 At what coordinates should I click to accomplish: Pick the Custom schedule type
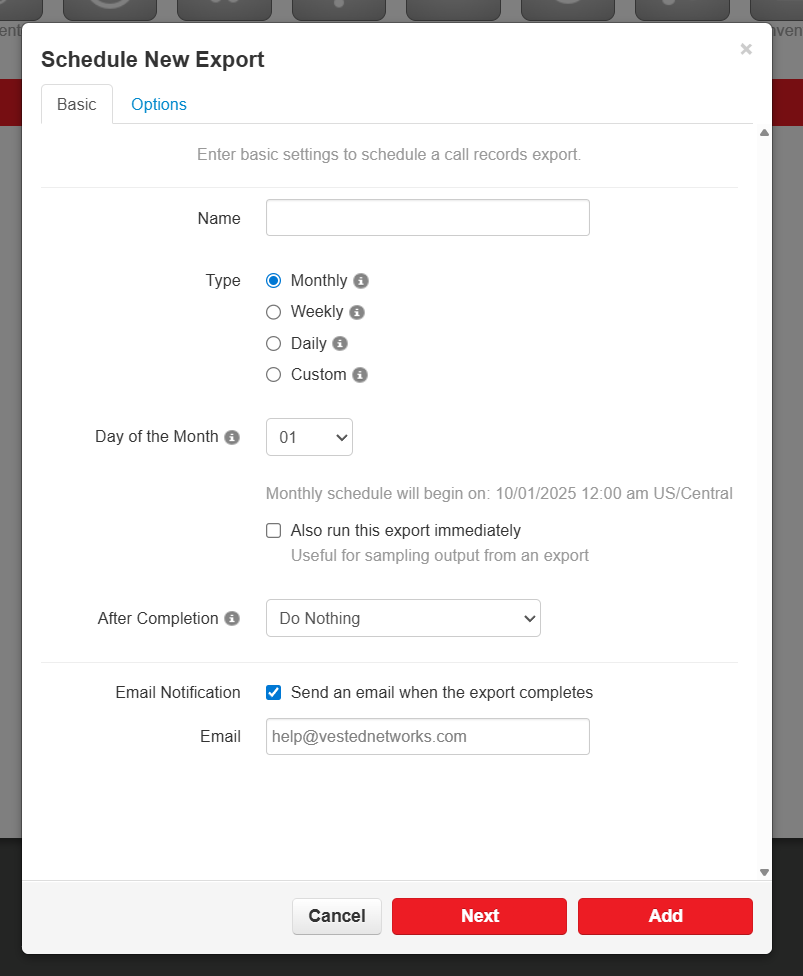click(x=274, y=375)
